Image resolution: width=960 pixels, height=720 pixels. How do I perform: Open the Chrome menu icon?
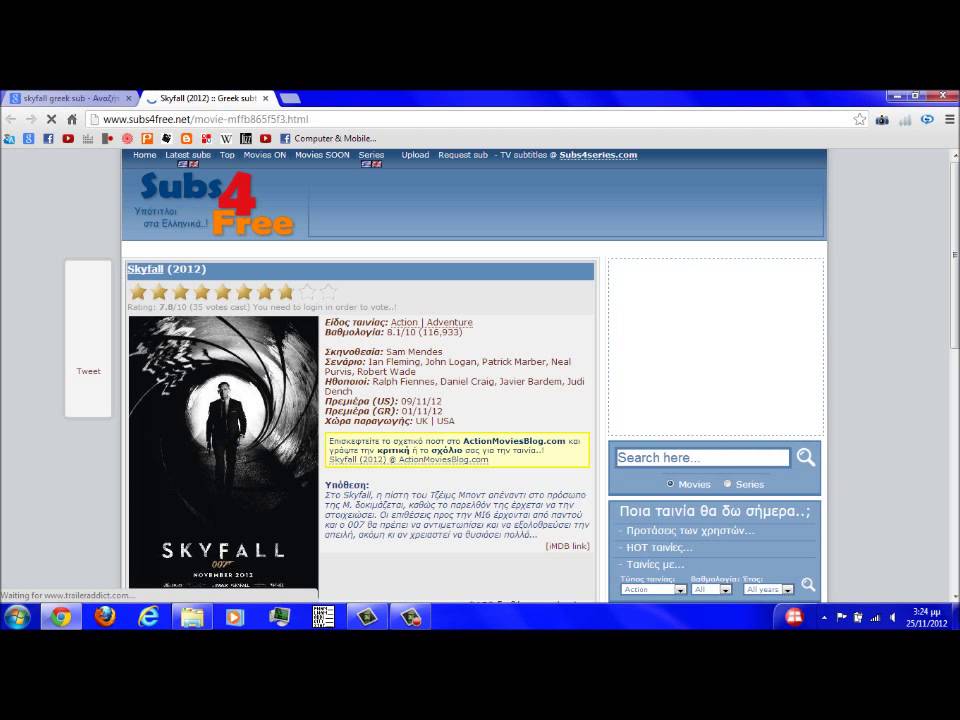coord(949,119)
